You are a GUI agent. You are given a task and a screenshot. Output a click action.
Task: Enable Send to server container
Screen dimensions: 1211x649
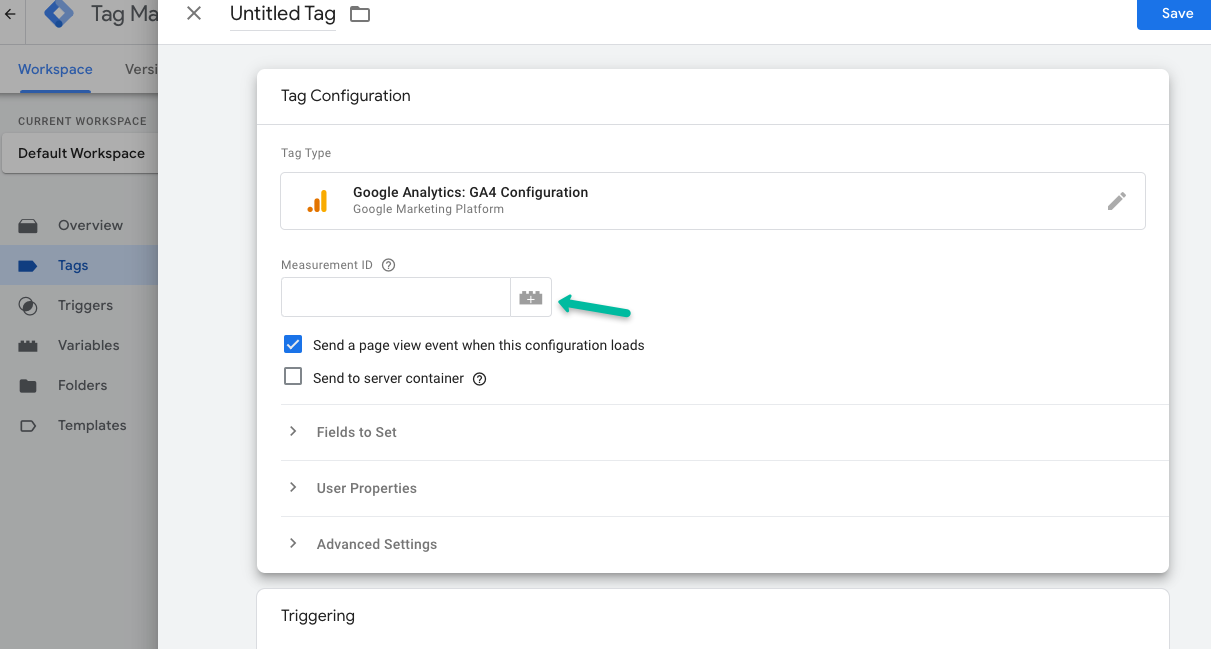click(x=292, y=377)
